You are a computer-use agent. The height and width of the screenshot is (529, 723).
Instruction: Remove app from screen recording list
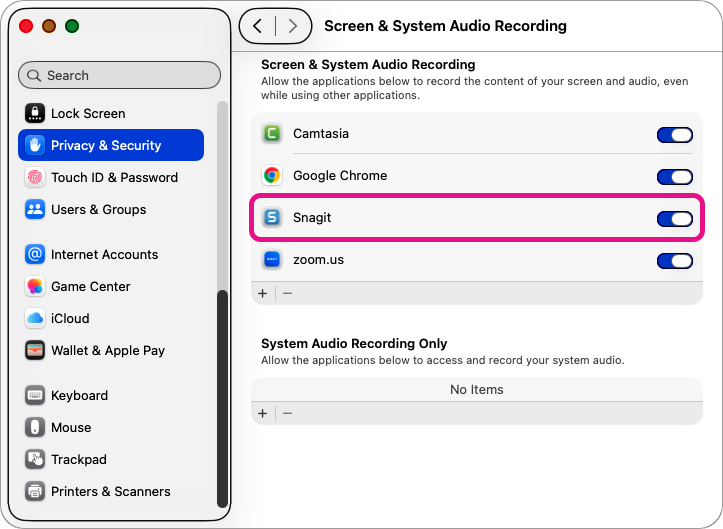[288, 293]
